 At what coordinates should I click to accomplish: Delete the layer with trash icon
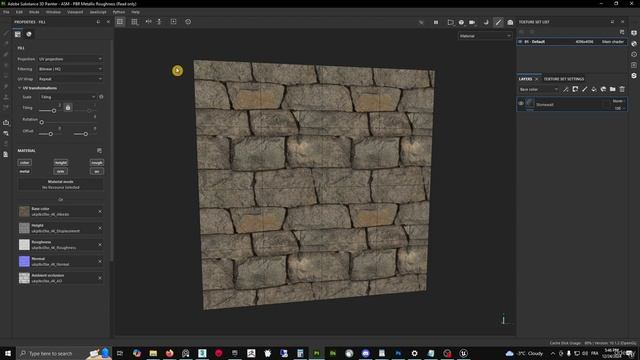(x=622, y=89)
